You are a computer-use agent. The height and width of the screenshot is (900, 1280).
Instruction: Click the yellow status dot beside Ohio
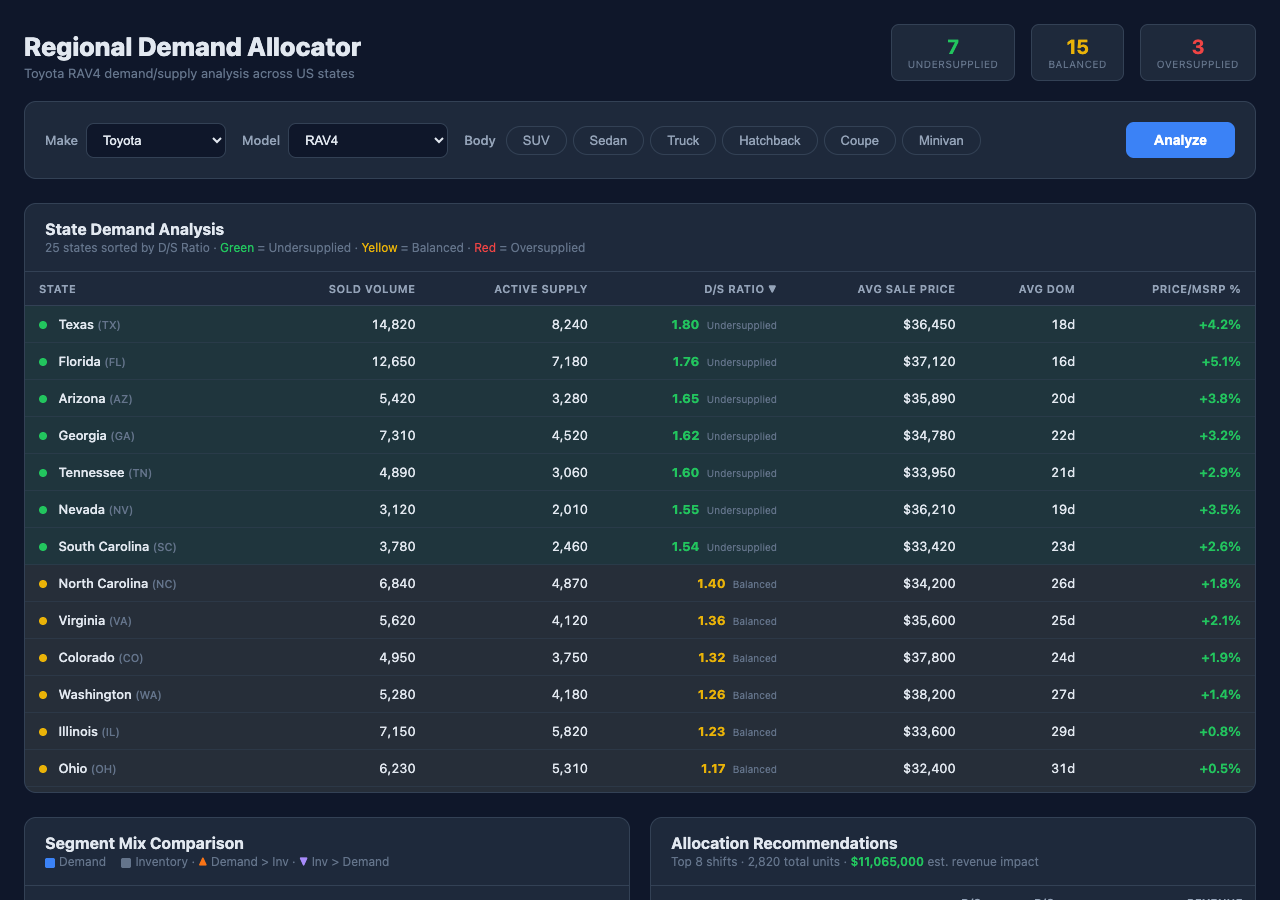point(41,768)
